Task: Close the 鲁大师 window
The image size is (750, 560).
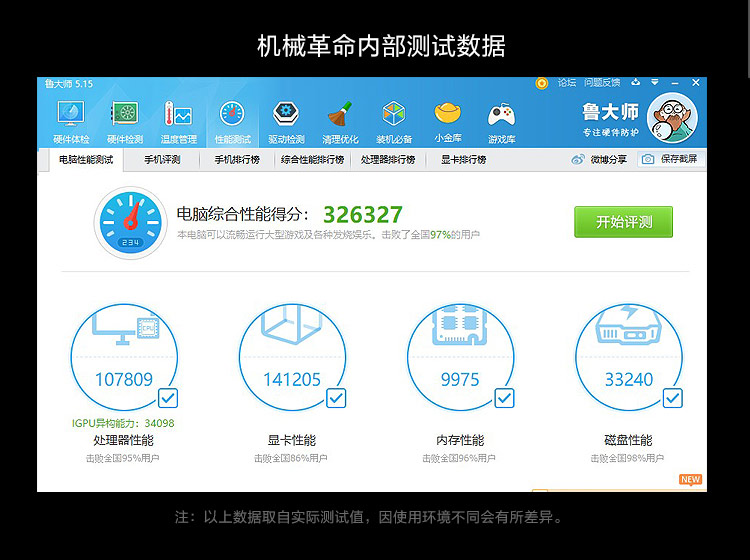Action: click(696, 83)
